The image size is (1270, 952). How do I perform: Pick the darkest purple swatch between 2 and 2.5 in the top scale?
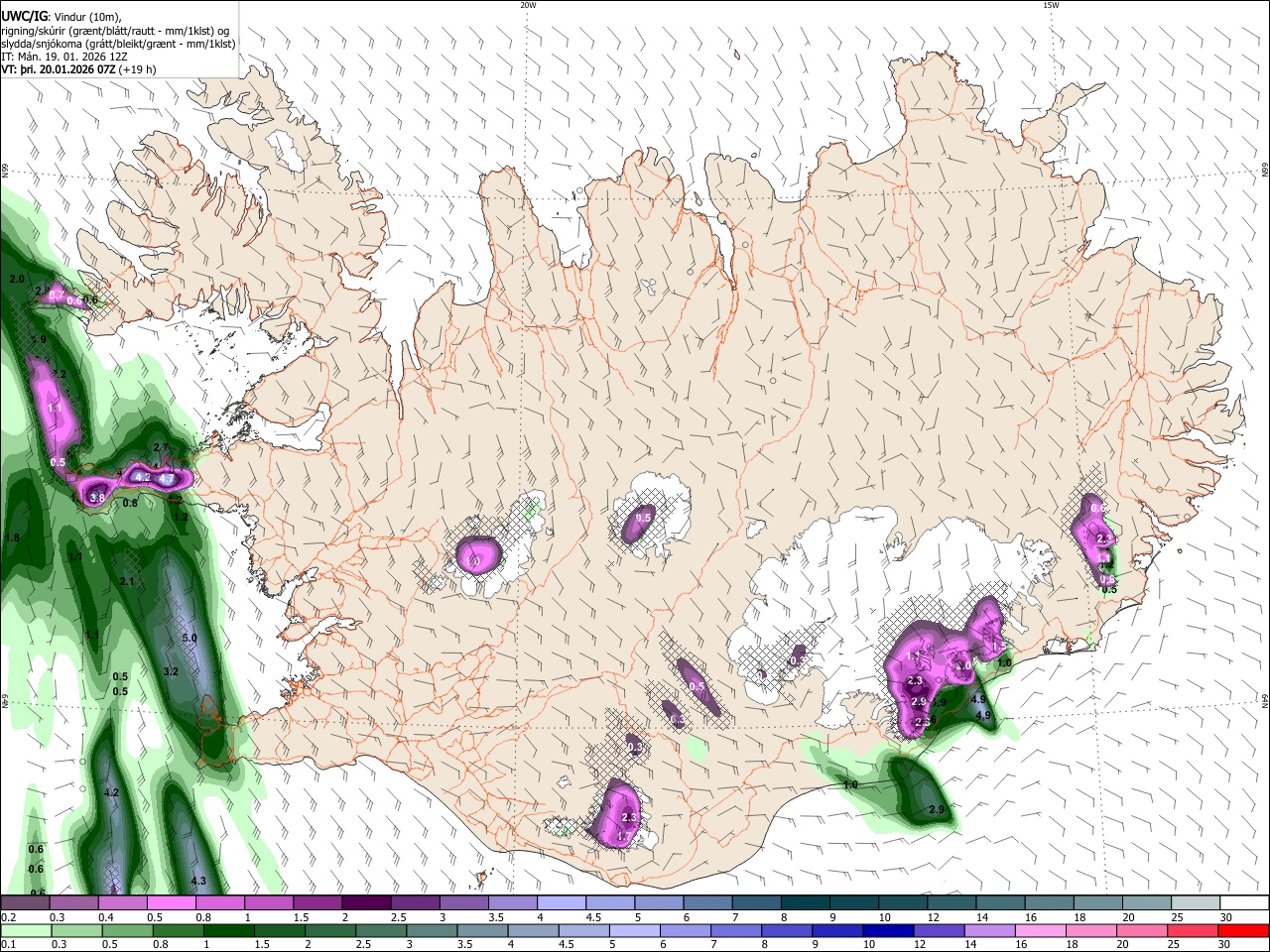(366, 903)
